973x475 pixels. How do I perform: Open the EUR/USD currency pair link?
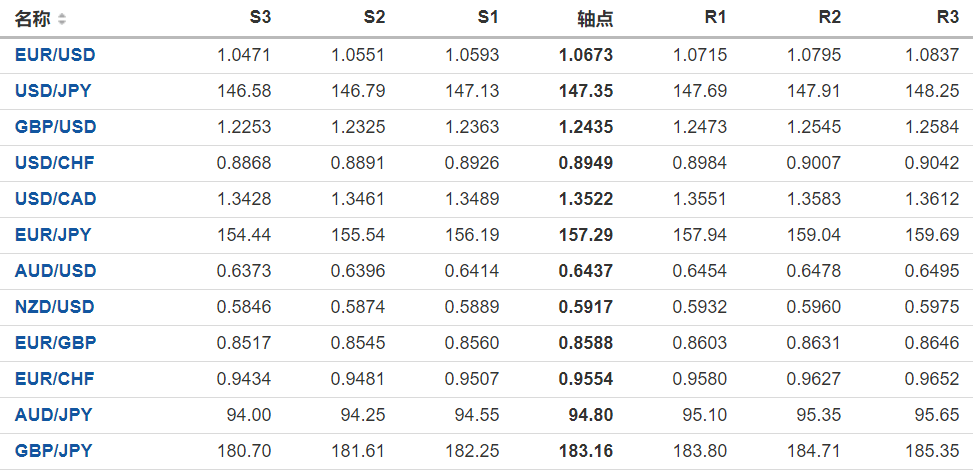click(55, 55)
